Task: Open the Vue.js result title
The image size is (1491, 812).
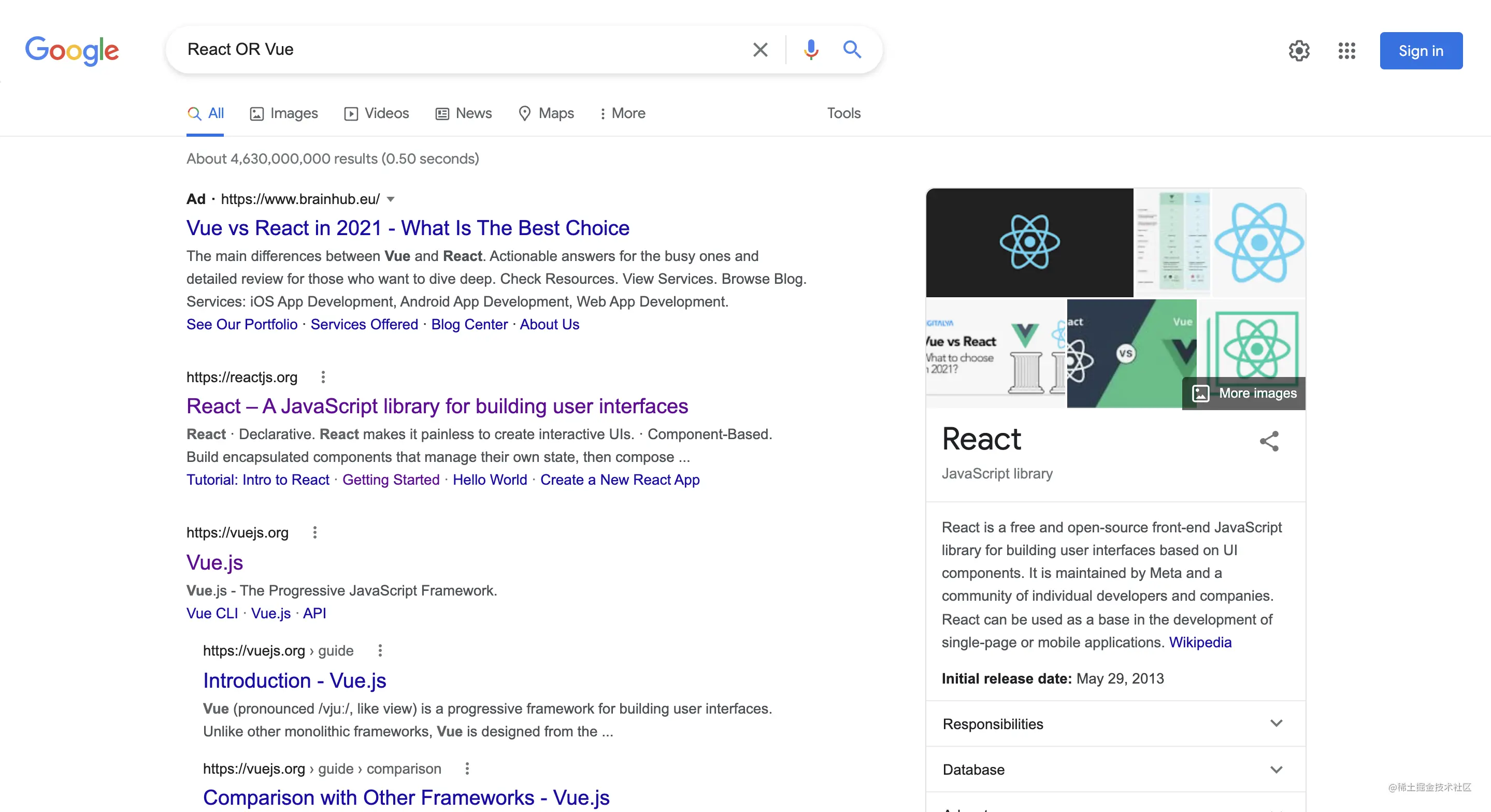Action: click(214, 562)
